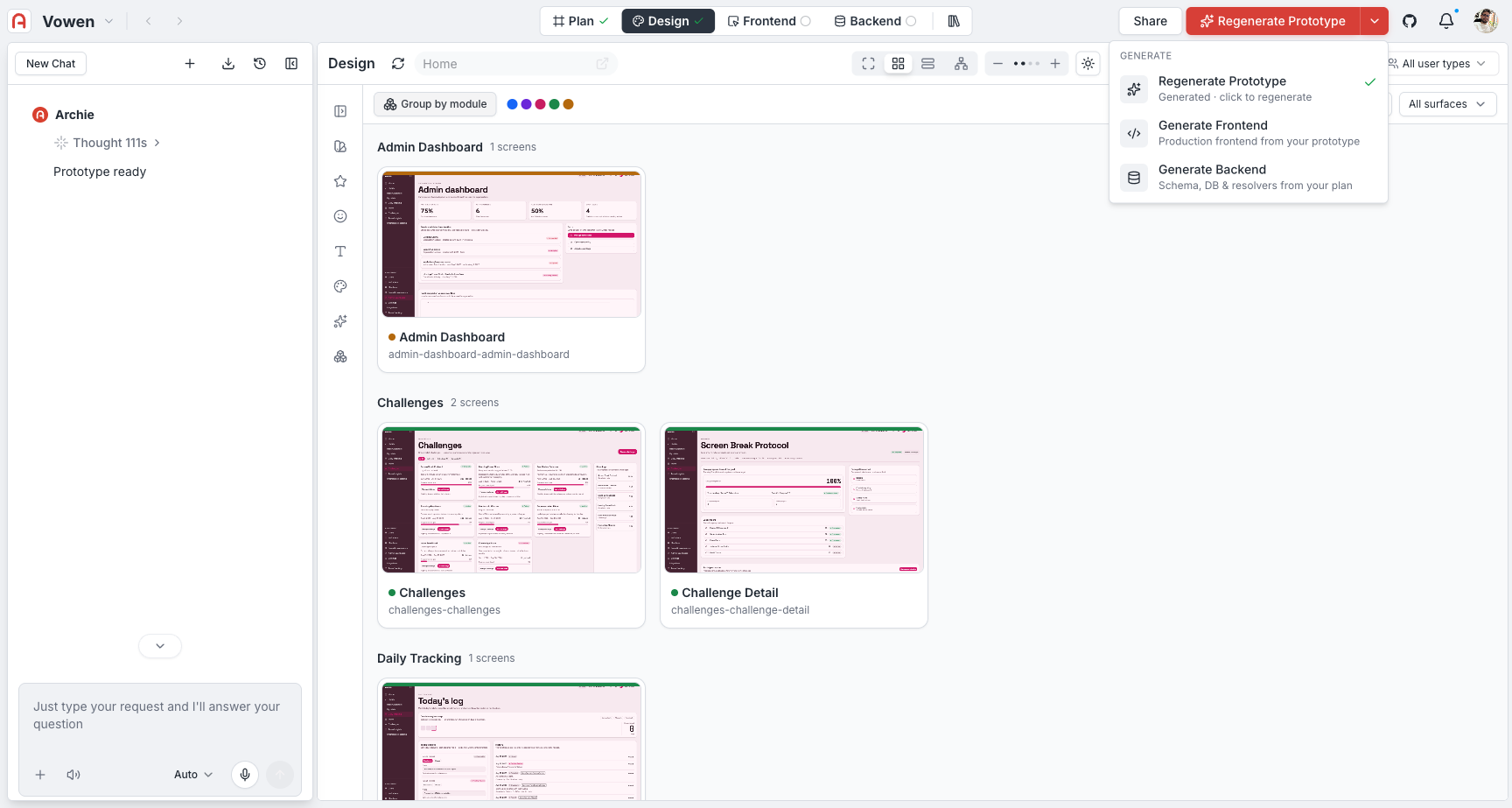Open the Vowen project dropdown chevron
The height and width of the screenshot is (808, 1512).
coord(109,21)
